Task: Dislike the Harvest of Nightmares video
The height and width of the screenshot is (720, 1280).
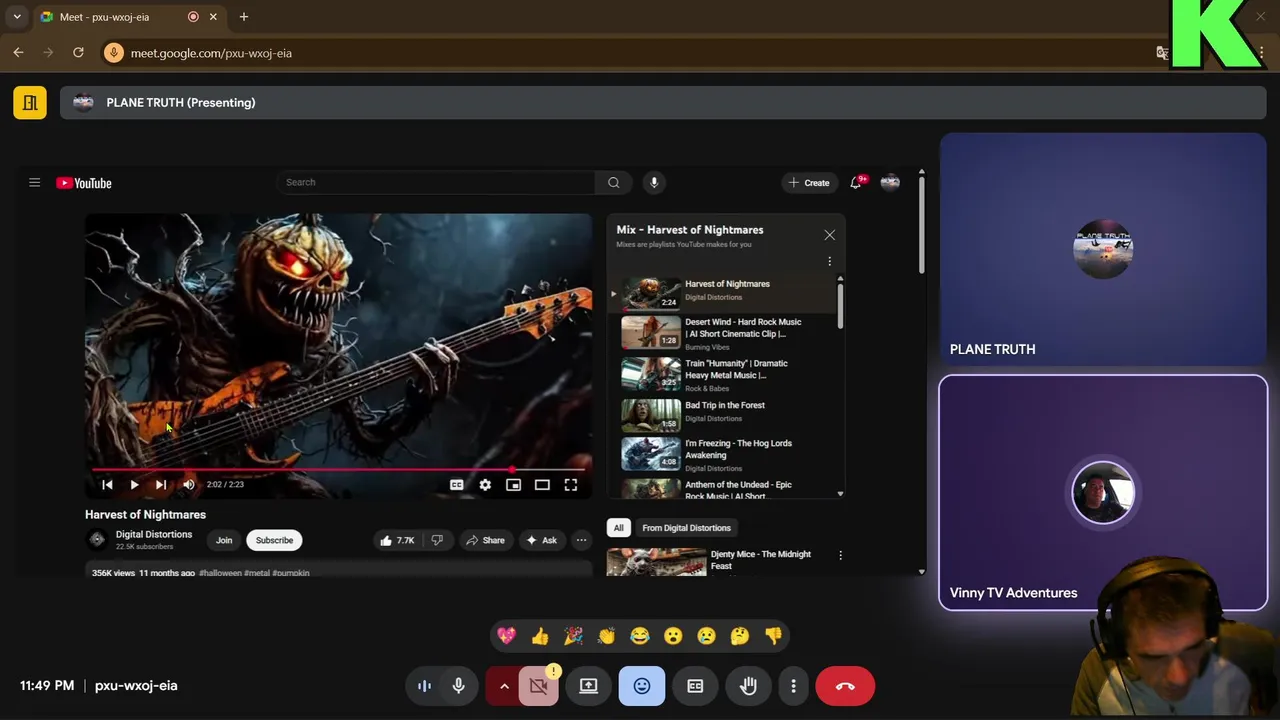Action: (x=437, y=540)
